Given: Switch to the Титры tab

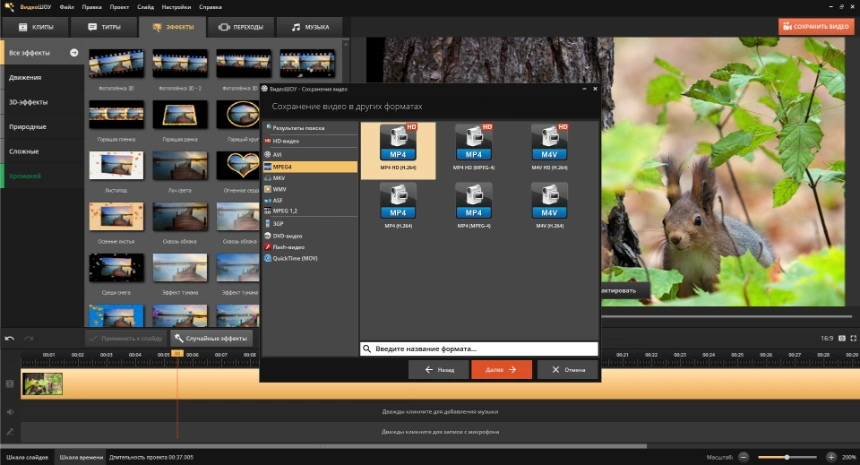Looking at the screenshot, I should tap(104, 27).
